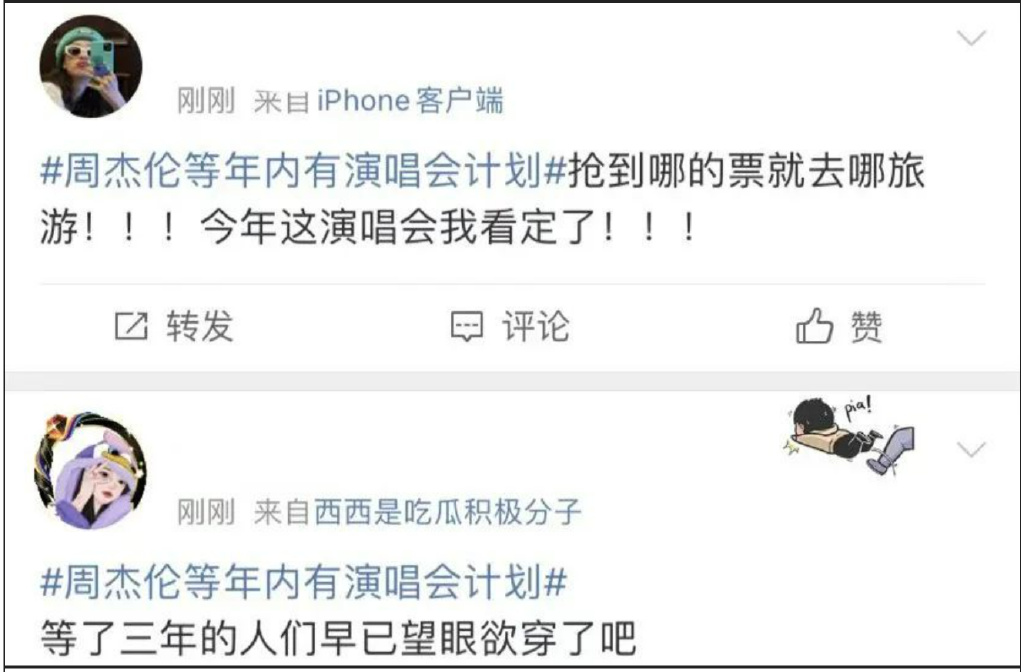Tap the 赞 text label
The width and height of the screenshot is (1024, 672).
click(866, 326)
